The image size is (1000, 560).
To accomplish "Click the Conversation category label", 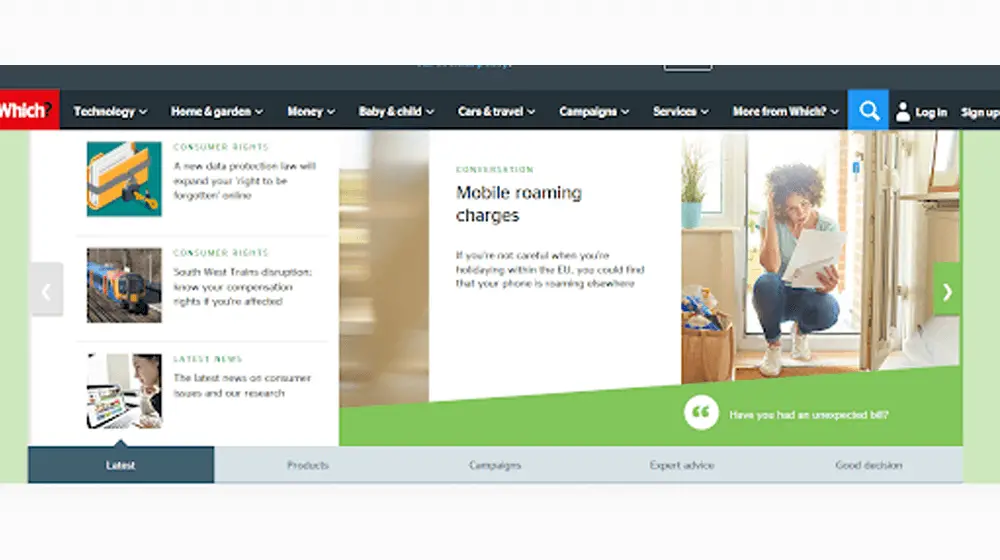I will point(494,169).
